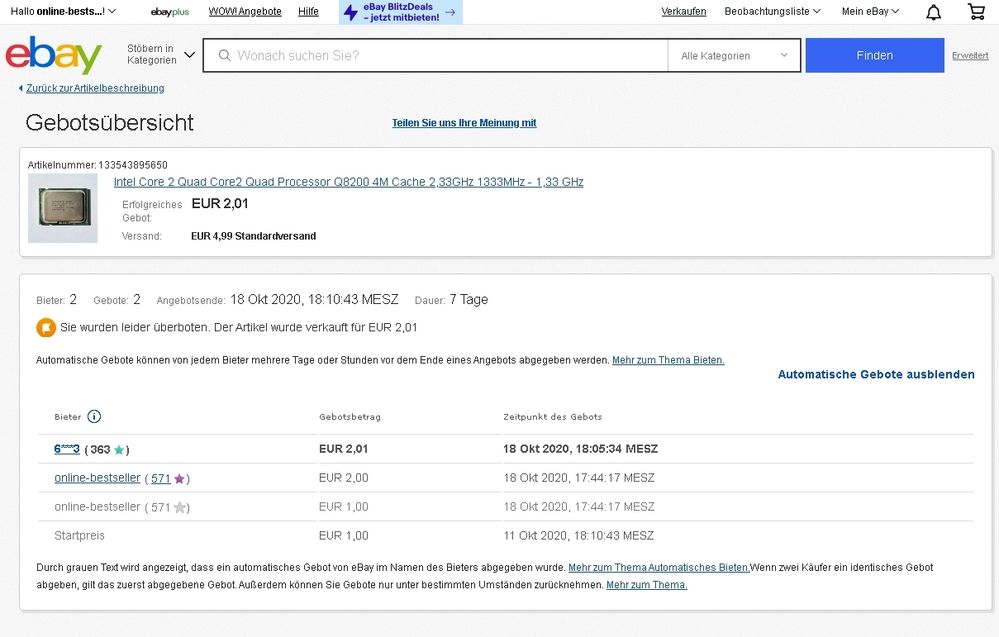Open the Mein eBay dropdown

click(870, 12)
